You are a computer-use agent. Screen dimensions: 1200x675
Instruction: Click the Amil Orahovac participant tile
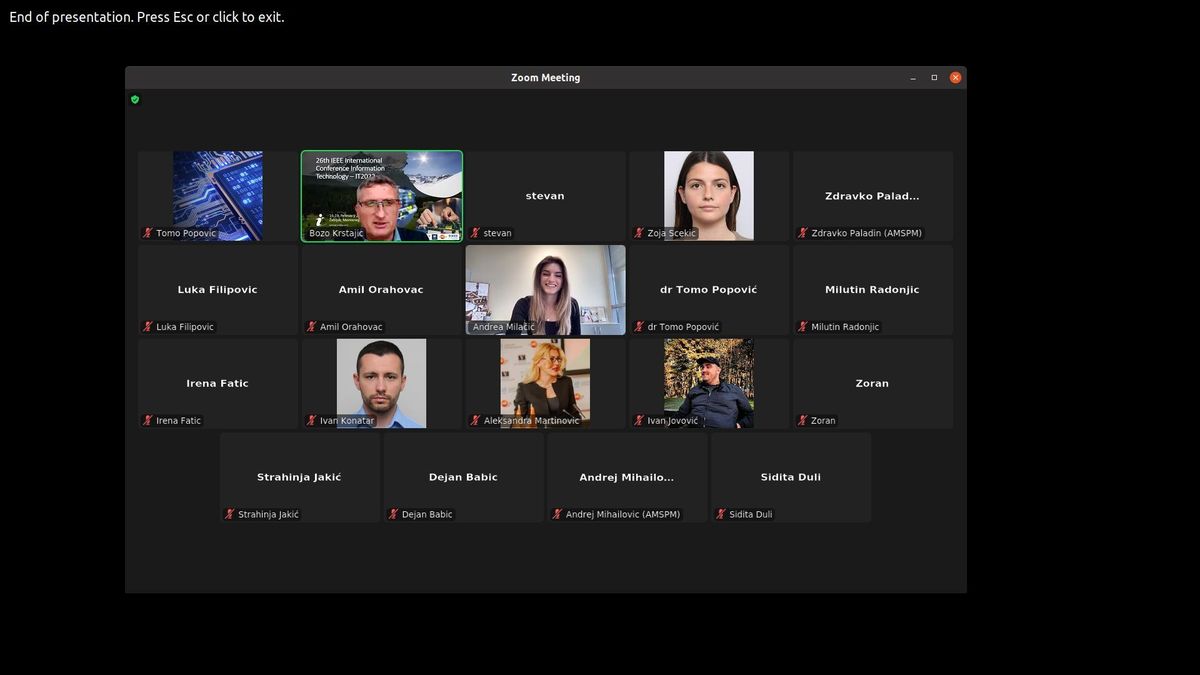pyautogui.click(x=381, y=289)
